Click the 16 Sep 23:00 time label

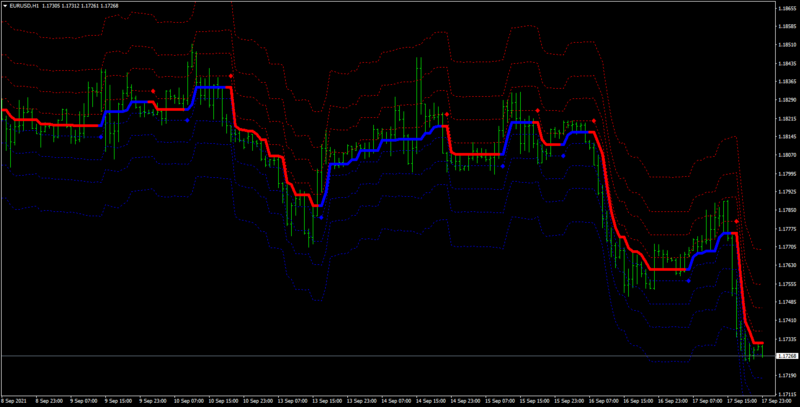pos(674,401)
